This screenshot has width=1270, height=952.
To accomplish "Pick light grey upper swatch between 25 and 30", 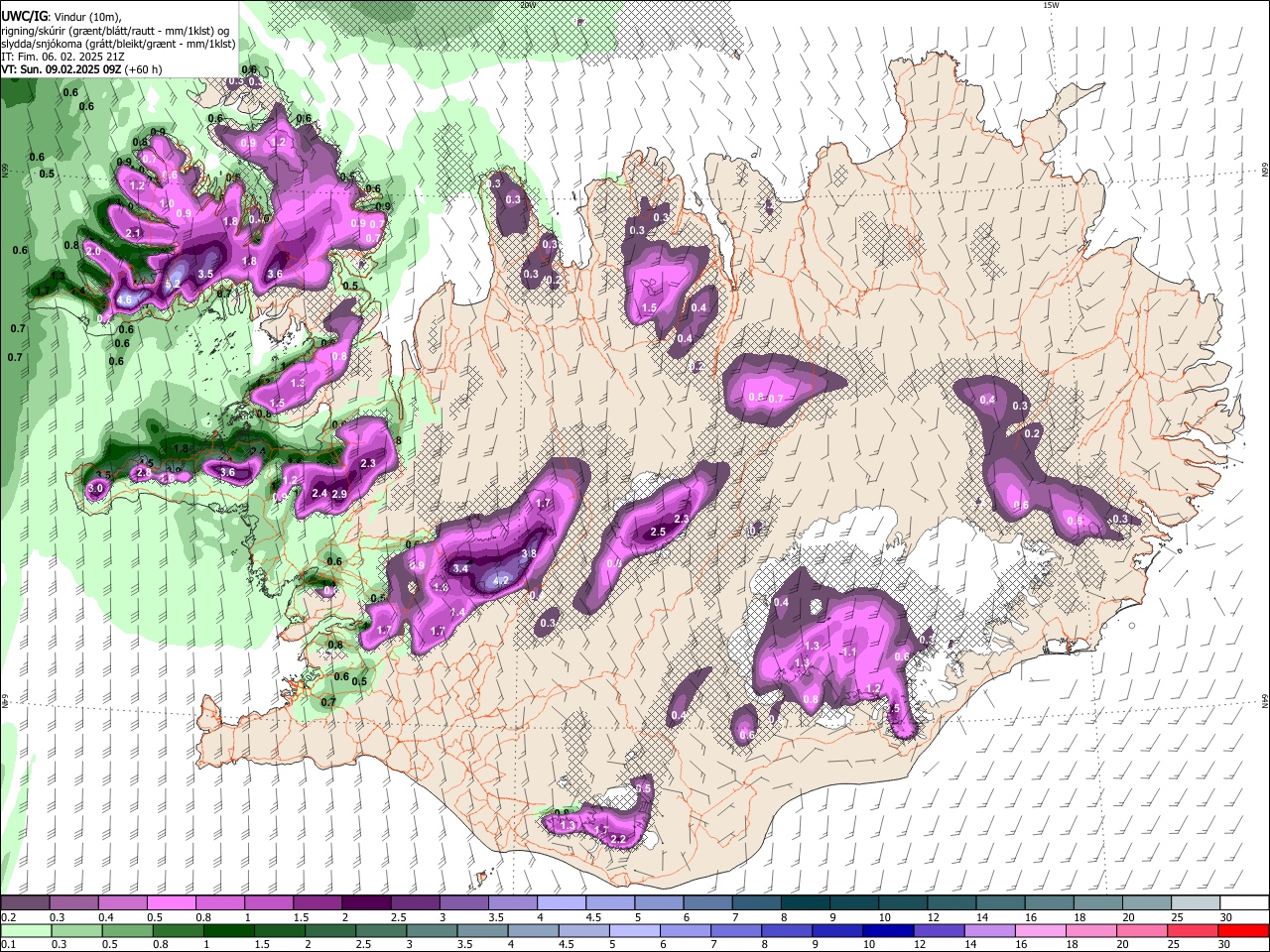I will (1195, 903).
